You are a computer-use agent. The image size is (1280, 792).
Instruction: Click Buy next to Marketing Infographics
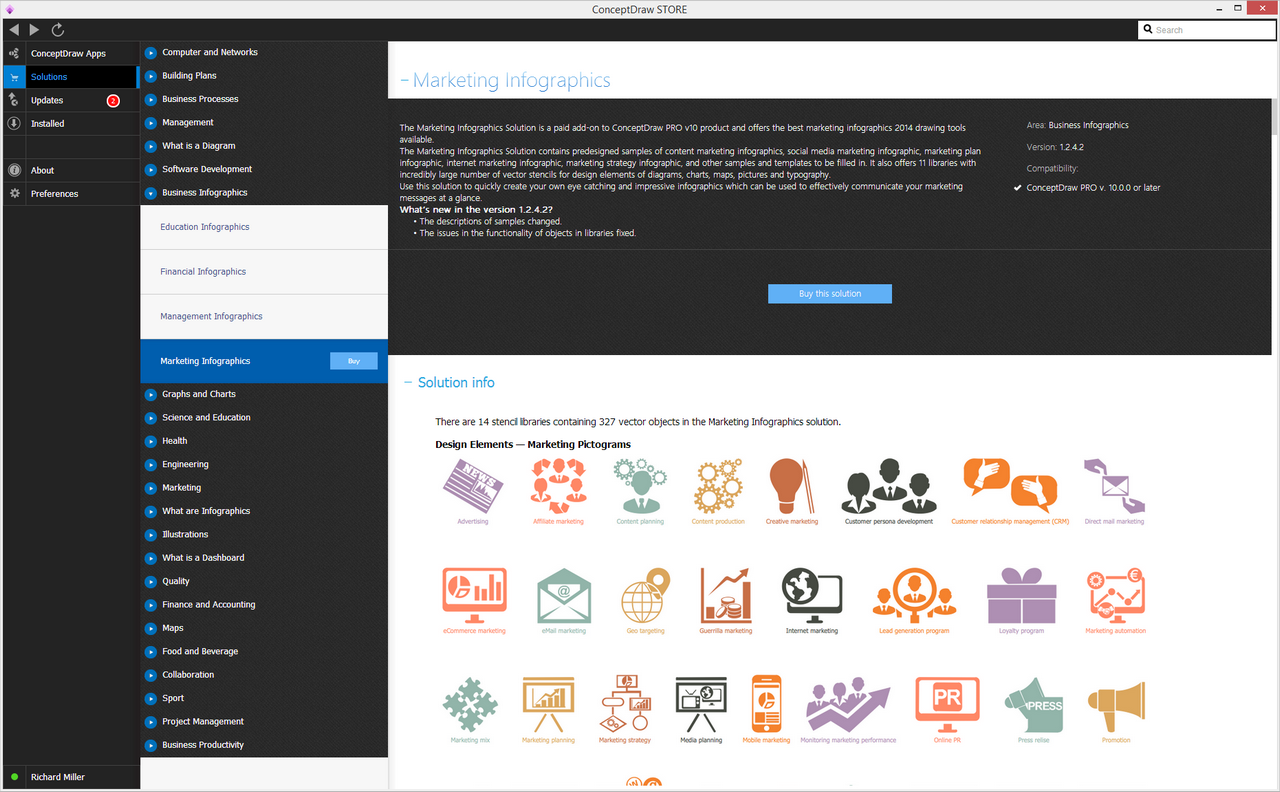[354, 361]
